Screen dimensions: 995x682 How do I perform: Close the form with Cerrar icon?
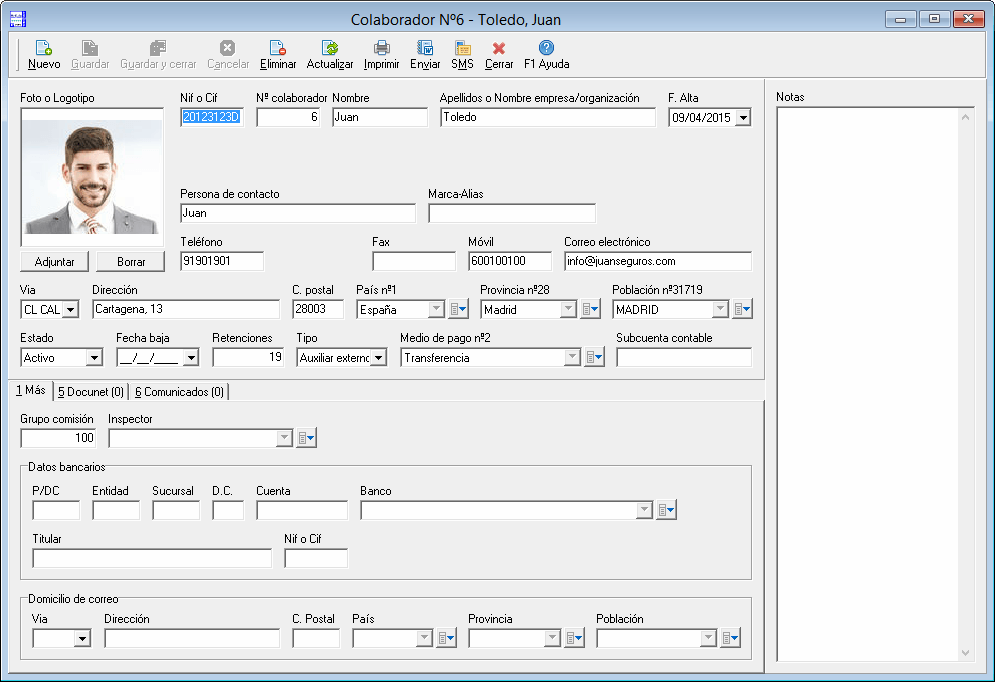click(x=499, y=48)
